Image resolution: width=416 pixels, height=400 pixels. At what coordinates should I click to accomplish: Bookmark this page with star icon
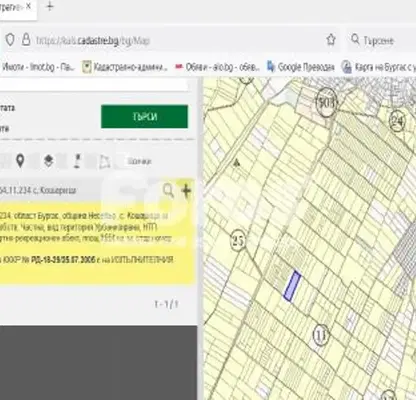click(331, 40)
